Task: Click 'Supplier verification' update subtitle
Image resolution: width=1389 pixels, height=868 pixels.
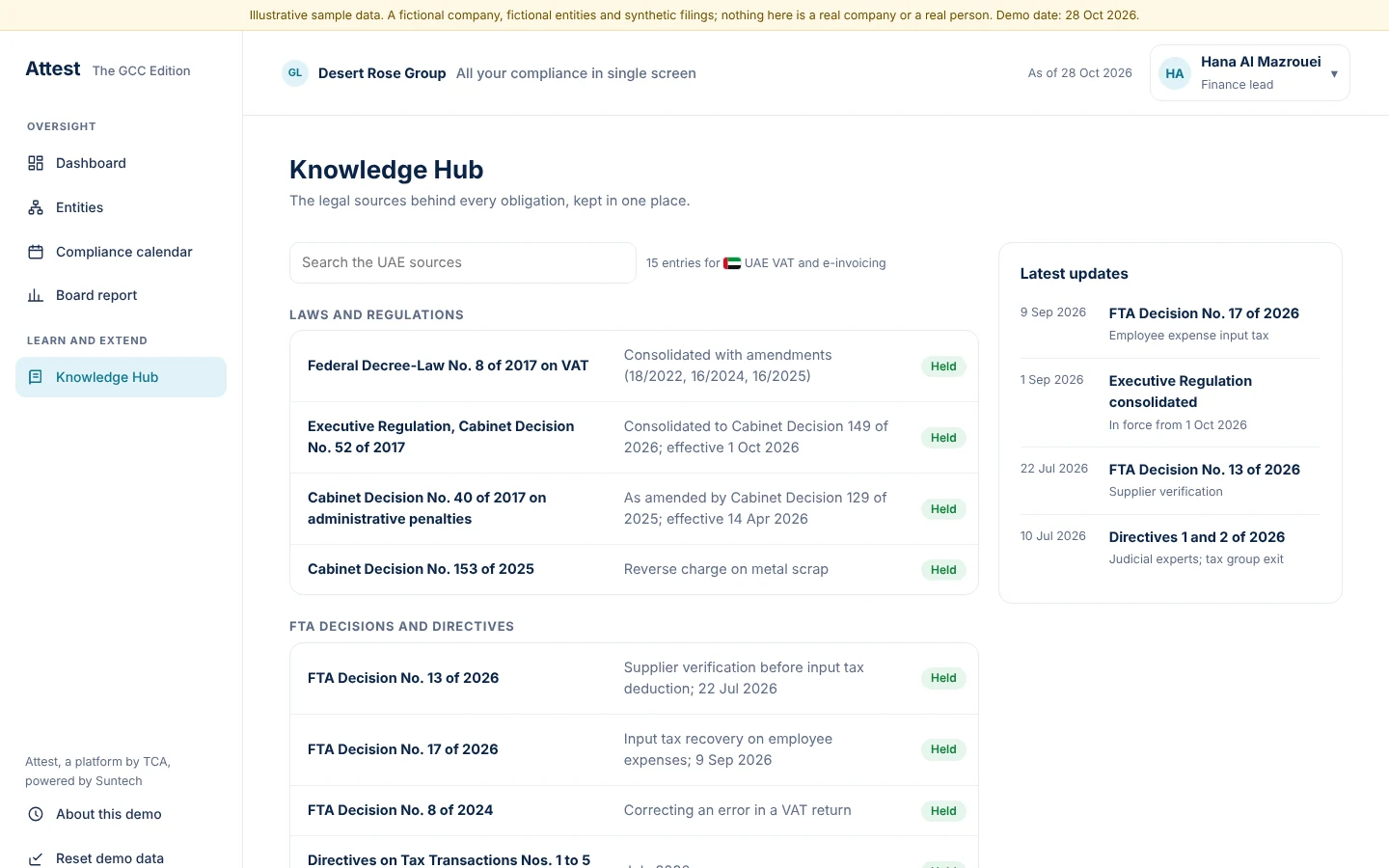Action: point(1166,492)
